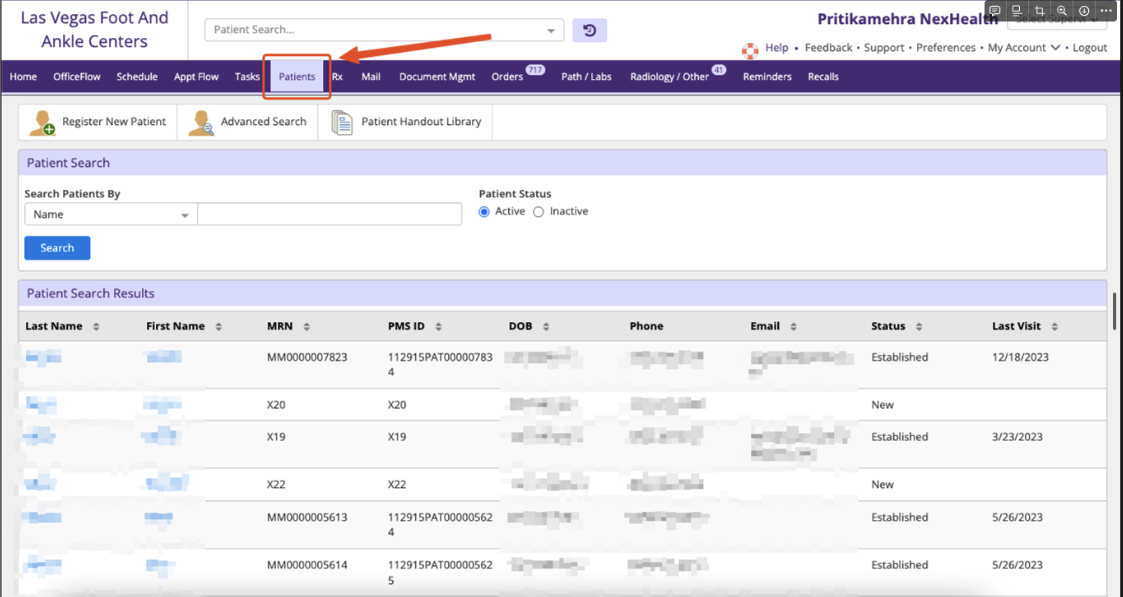The image size is (1123, 597).
Task: Open the Rx tab
Action: (x=337, y=77)
